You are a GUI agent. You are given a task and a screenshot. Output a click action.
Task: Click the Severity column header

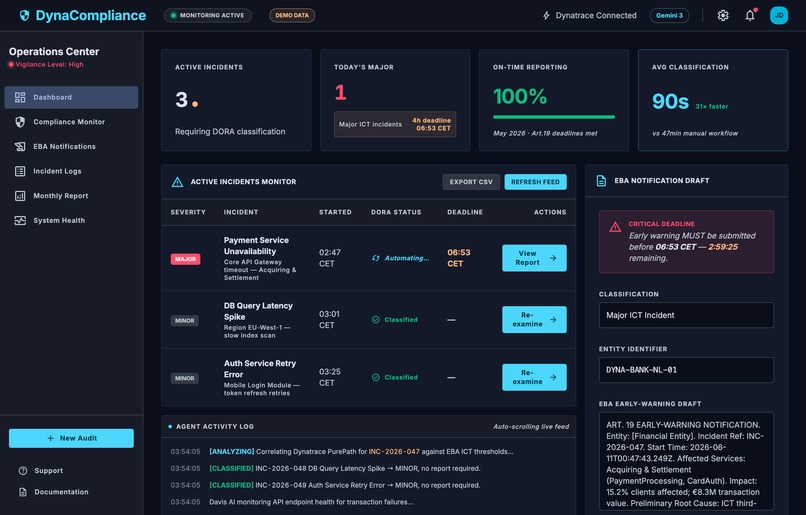188,212
